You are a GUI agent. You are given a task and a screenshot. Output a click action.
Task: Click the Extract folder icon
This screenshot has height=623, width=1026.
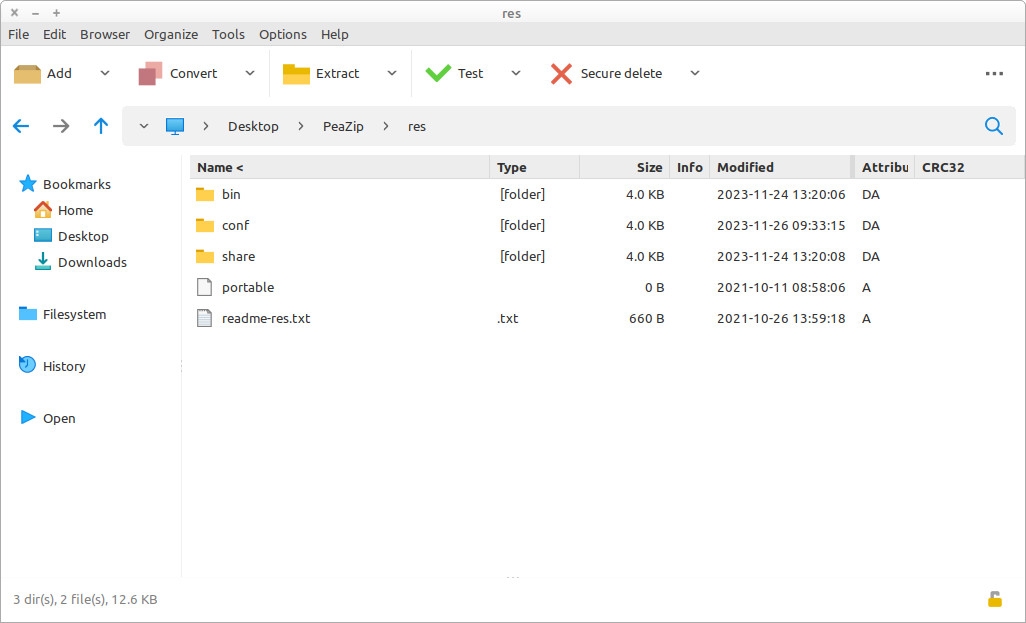[x=296, y=73]
